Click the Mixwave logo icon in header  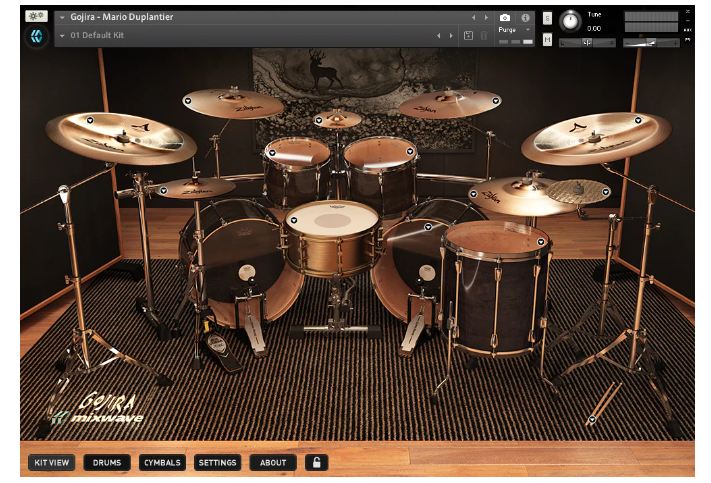[36, 36]
